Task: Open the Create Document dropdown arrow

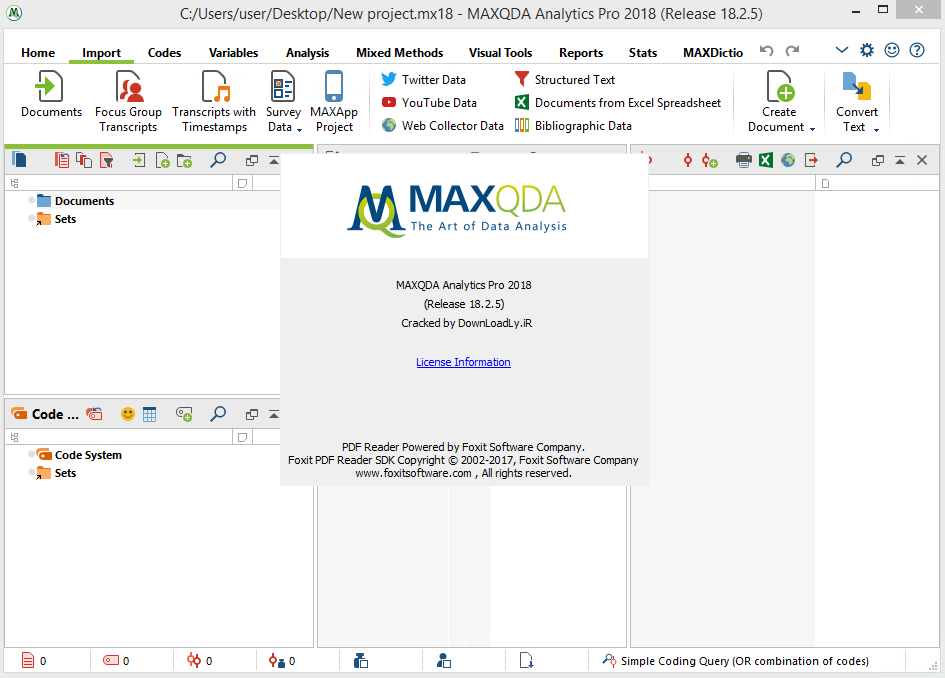Action: pos(812,129)
